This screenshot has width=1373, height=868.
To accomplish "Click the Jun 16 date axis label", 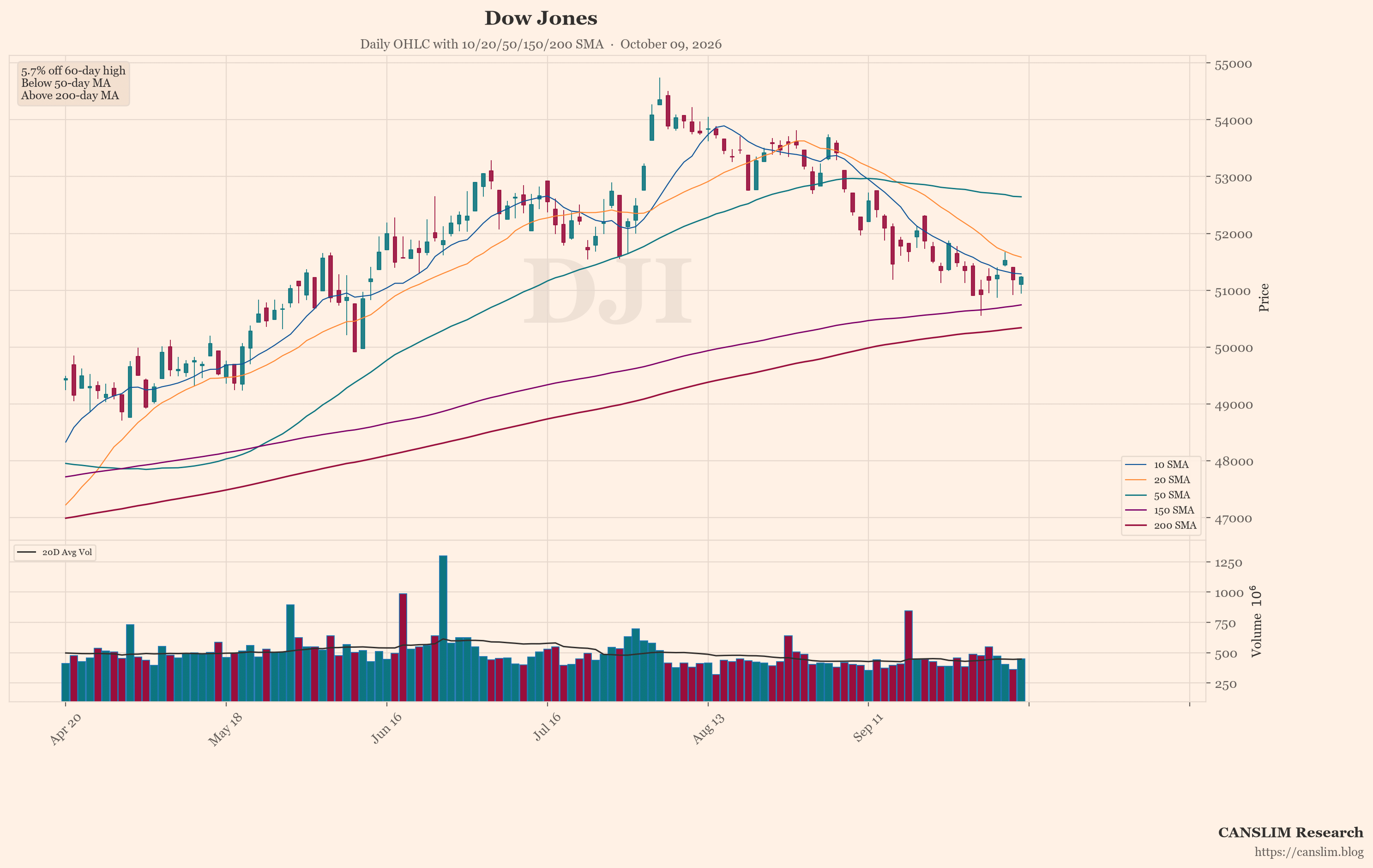I will click(x=386, y=728).
